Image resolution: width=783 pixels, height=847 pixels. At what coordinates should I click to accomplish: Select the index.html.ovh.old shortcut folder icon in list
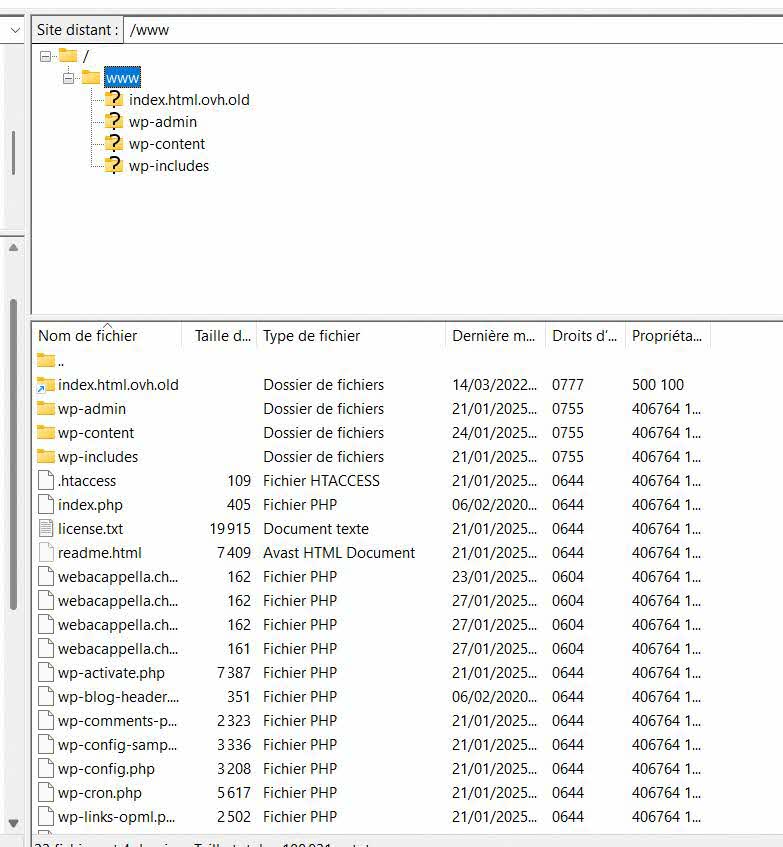45,385
